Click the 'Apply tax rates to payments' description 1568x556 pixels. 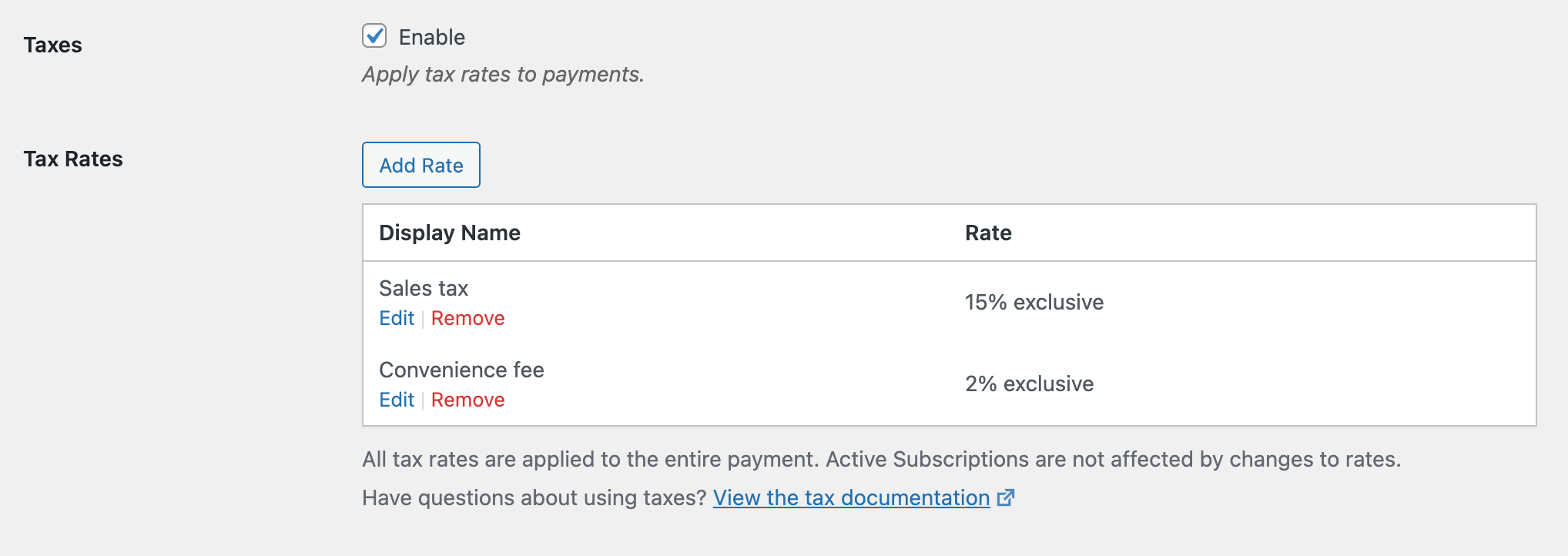[x=503, y=74]
